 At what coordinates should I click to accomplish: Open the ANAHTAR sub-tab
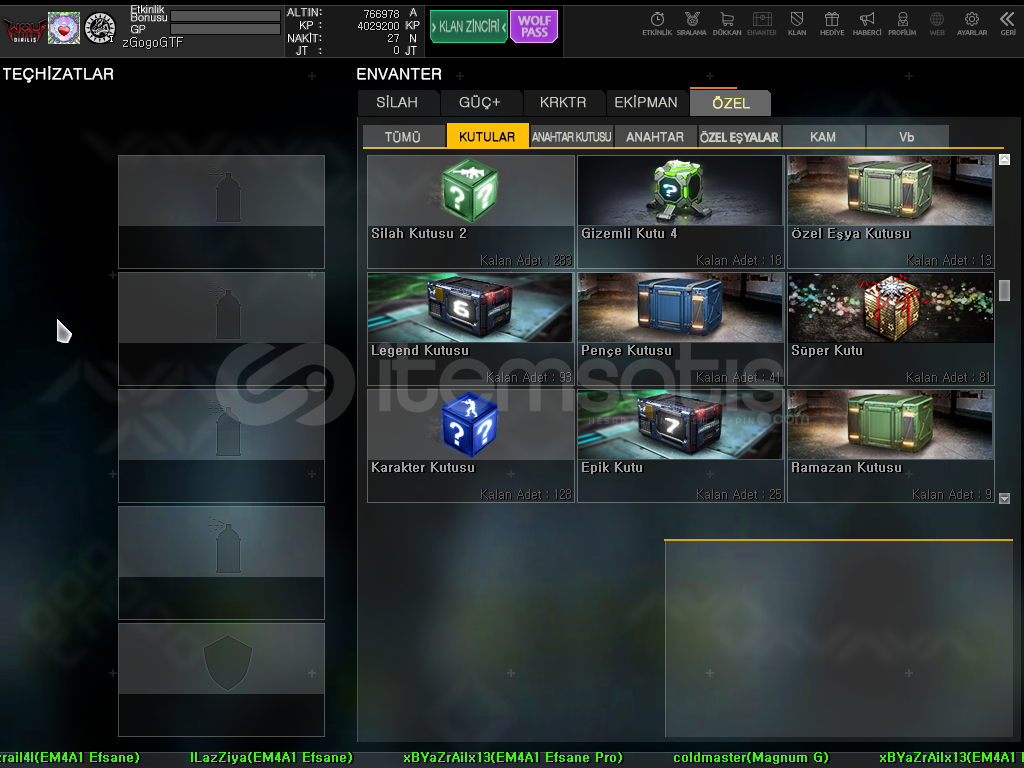(x=655, y=136)
